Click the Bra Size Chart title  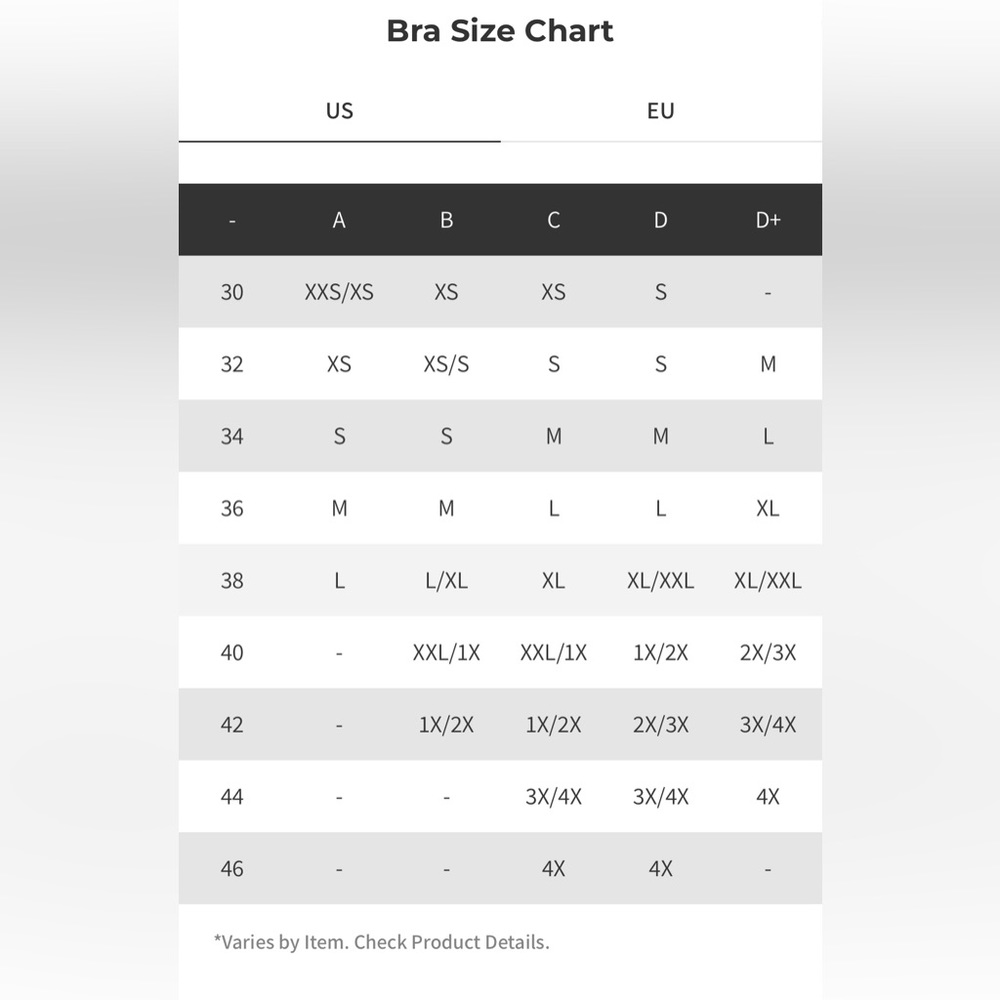tap(500, 31)
